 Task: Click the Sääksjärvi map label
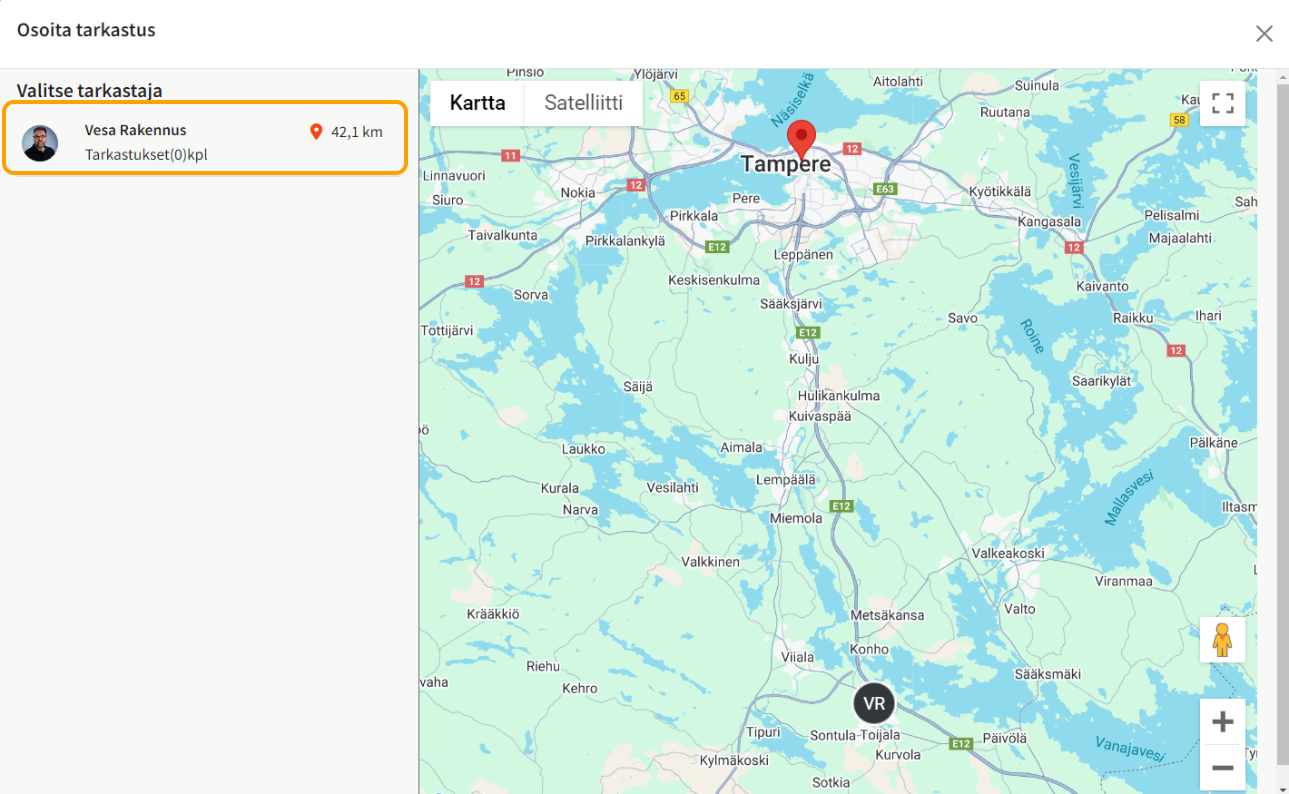(791, 302)
